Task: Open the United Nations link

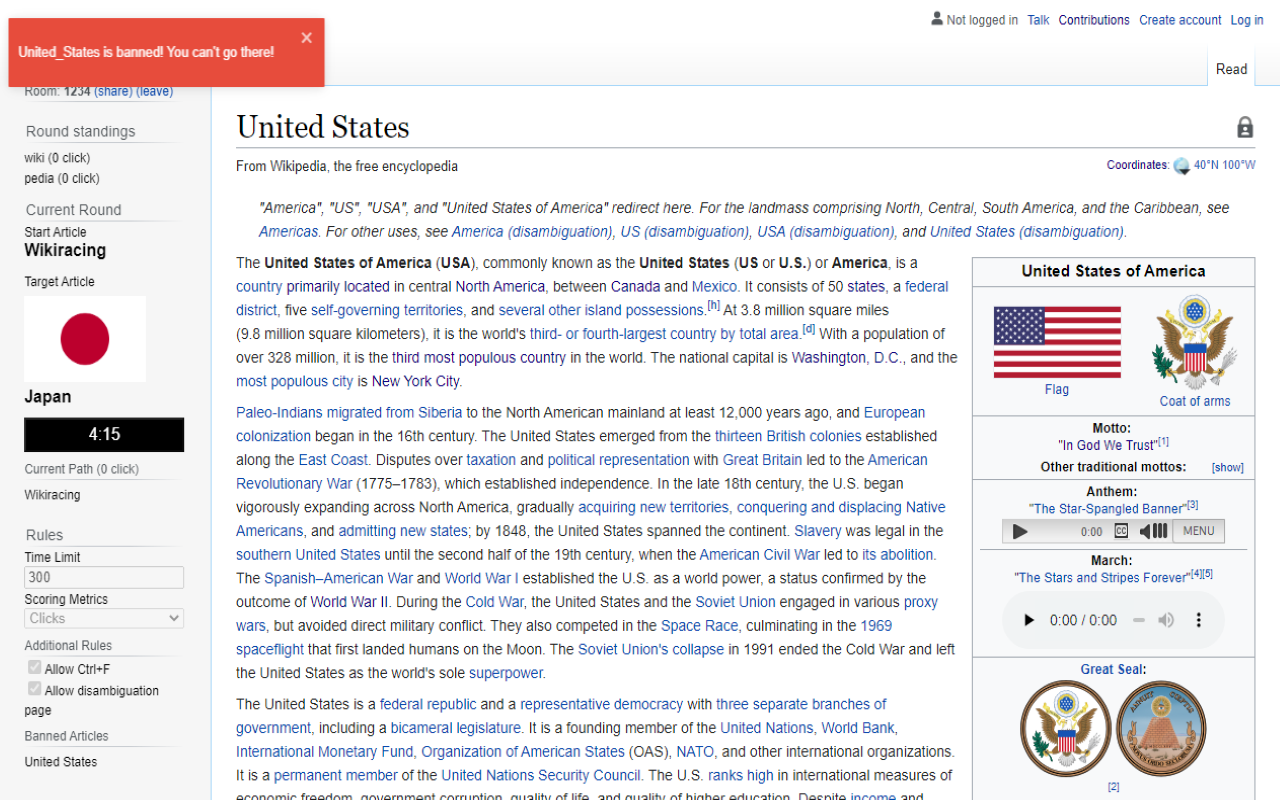Action: (767, 728)
